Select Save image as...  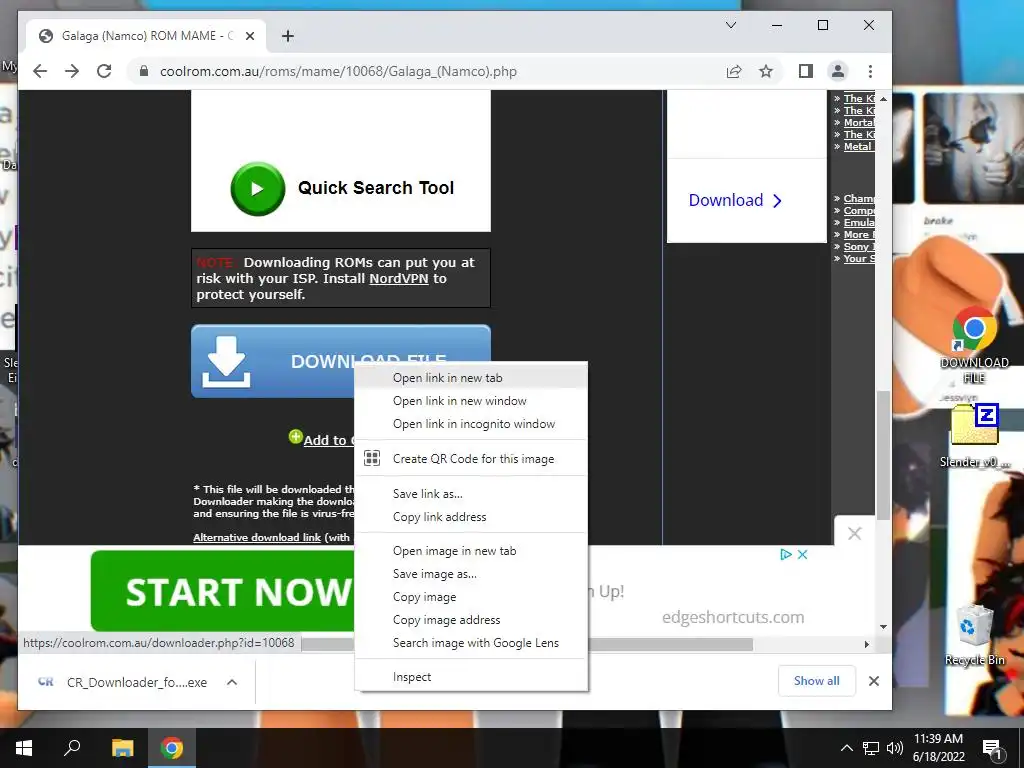(471, 573)
